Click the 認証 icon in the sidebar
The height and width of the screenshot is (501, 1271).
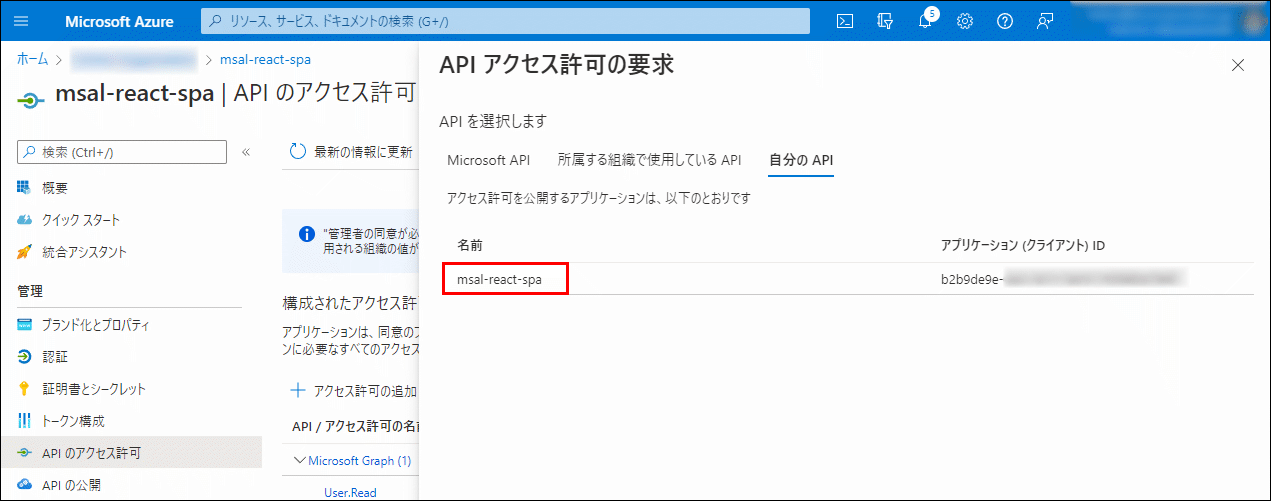[25, 357]
